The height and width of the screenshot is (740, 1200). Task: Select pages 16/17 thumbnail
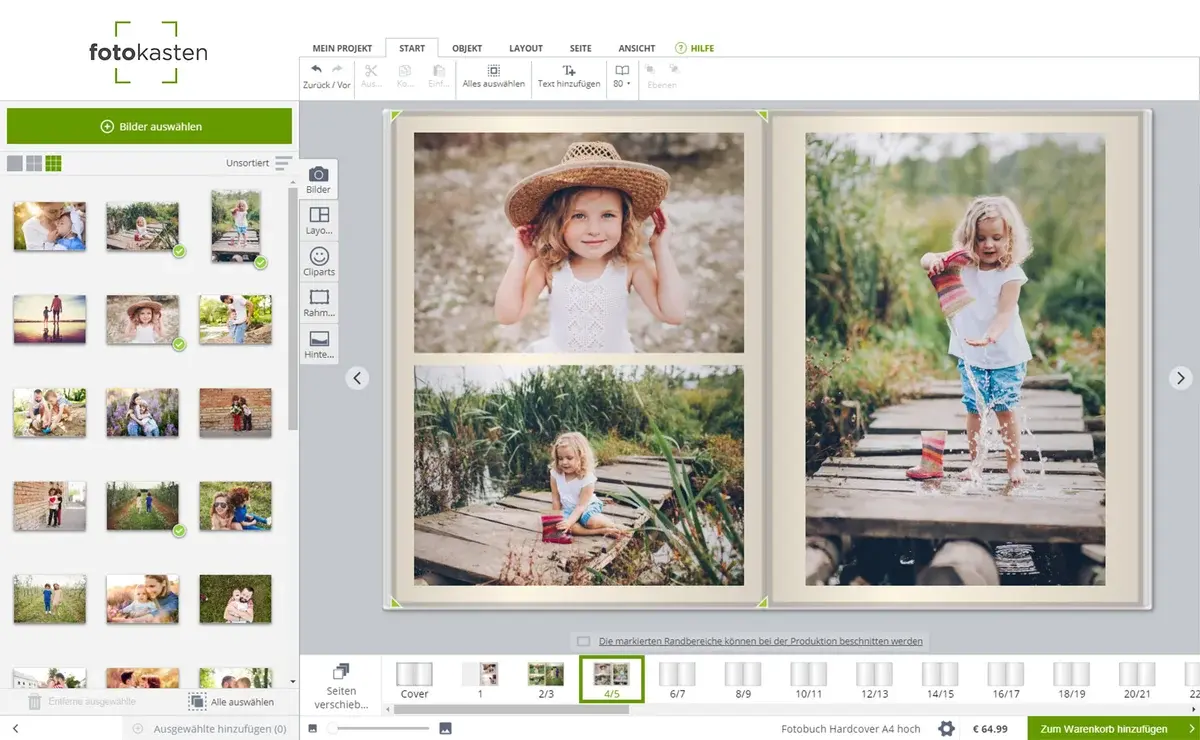pos(1006,680)
